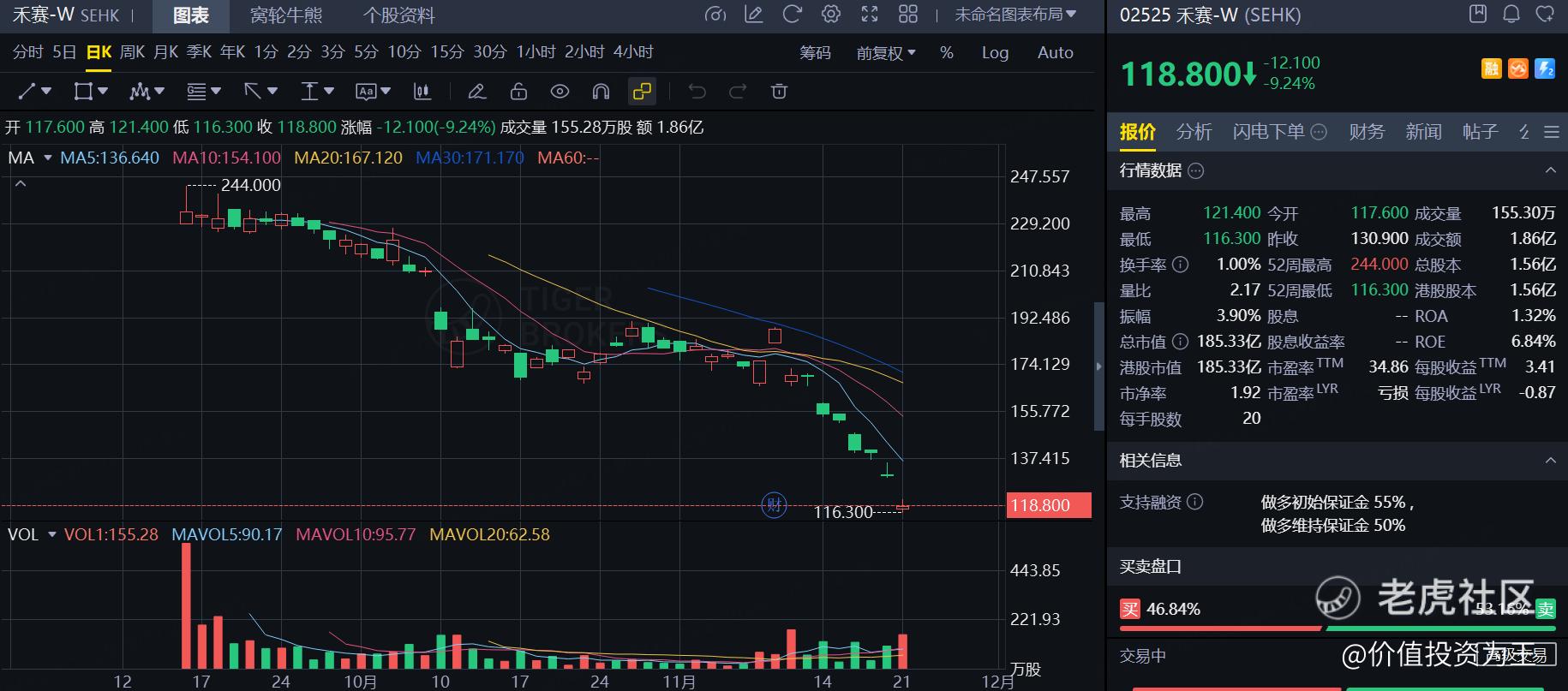This screenshot has width=1568, height=691.
Task: Open the 未命名图表布局 layout dropdown
Action: [x=1015, y=15]
